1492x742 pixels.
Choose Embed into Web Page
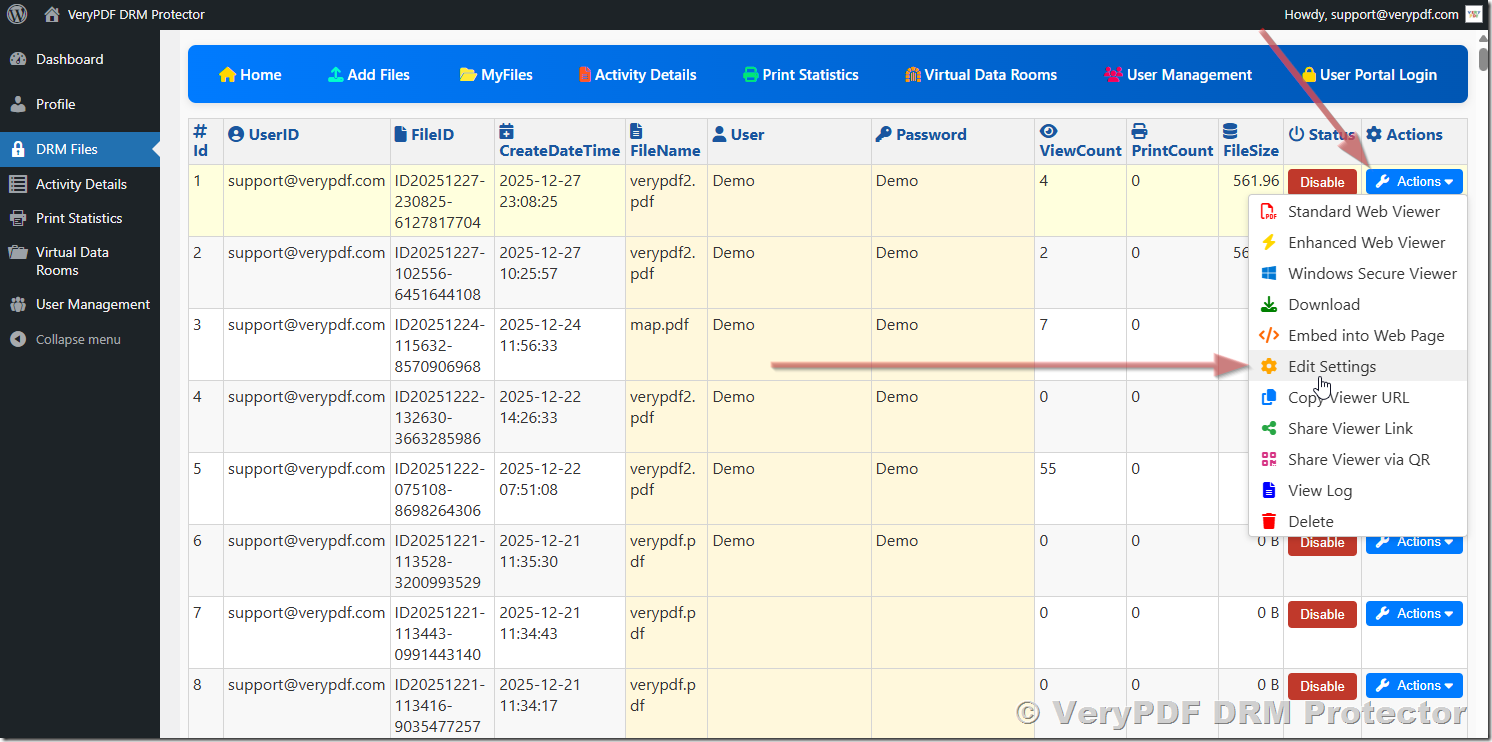coord(1365,335)
